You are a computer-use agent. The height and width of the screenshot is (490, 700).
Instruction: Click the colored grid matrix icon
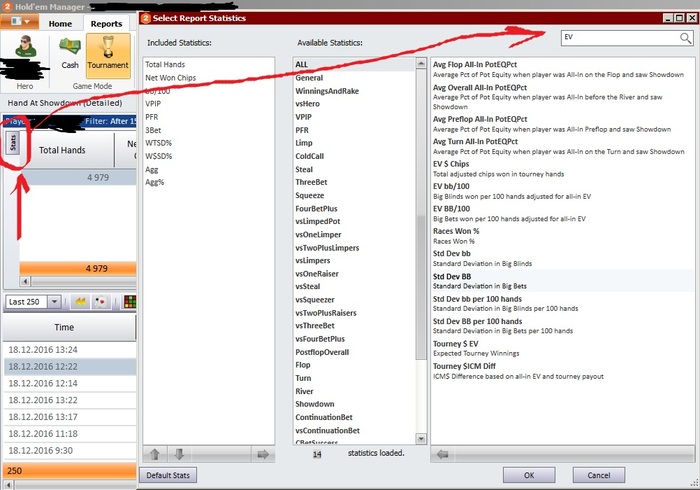click(130, 302)
